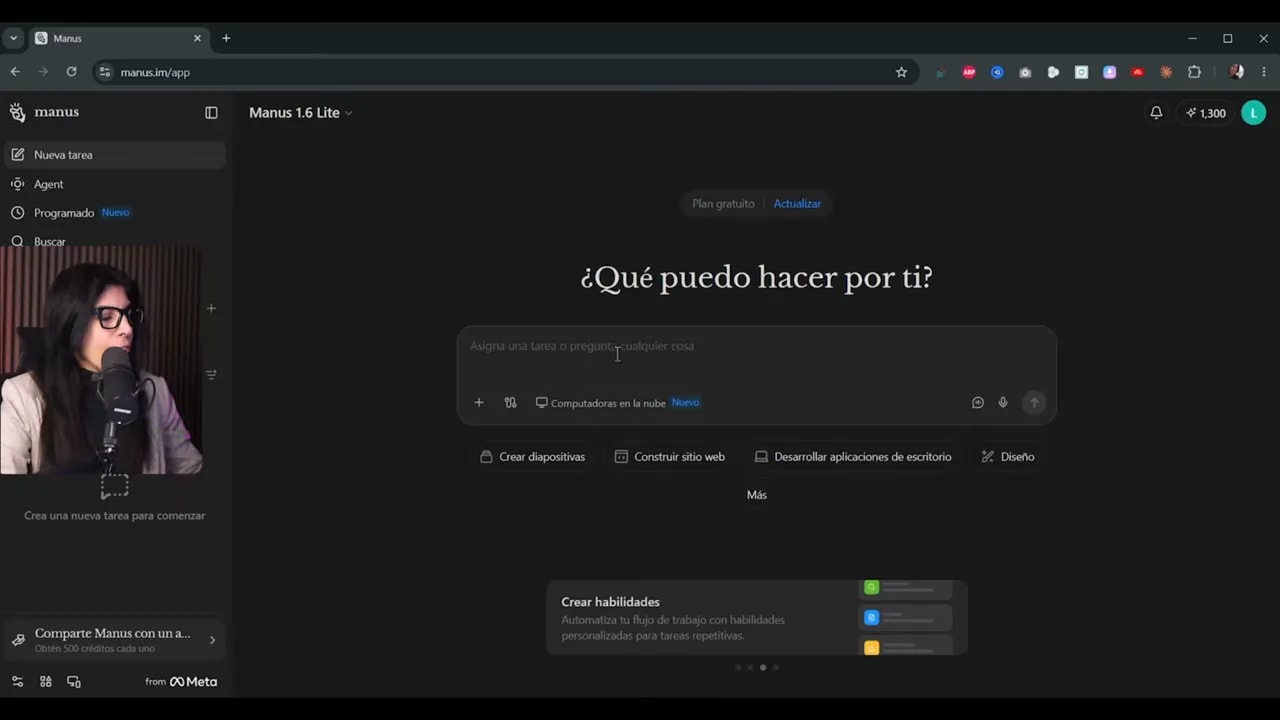Click the plus icon beside the webcam overlay

211,309
